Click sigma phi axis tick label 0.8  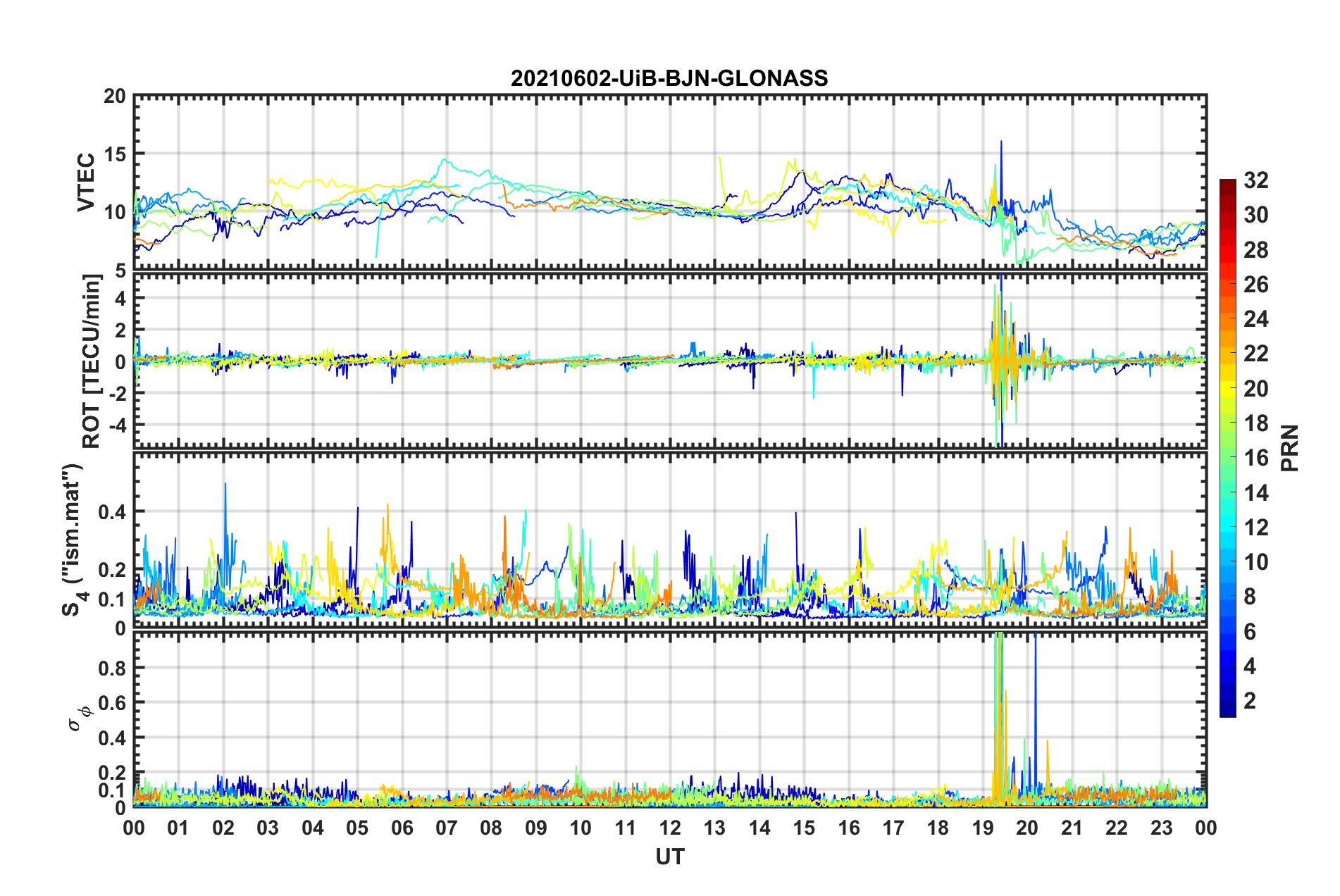[113, 668]
